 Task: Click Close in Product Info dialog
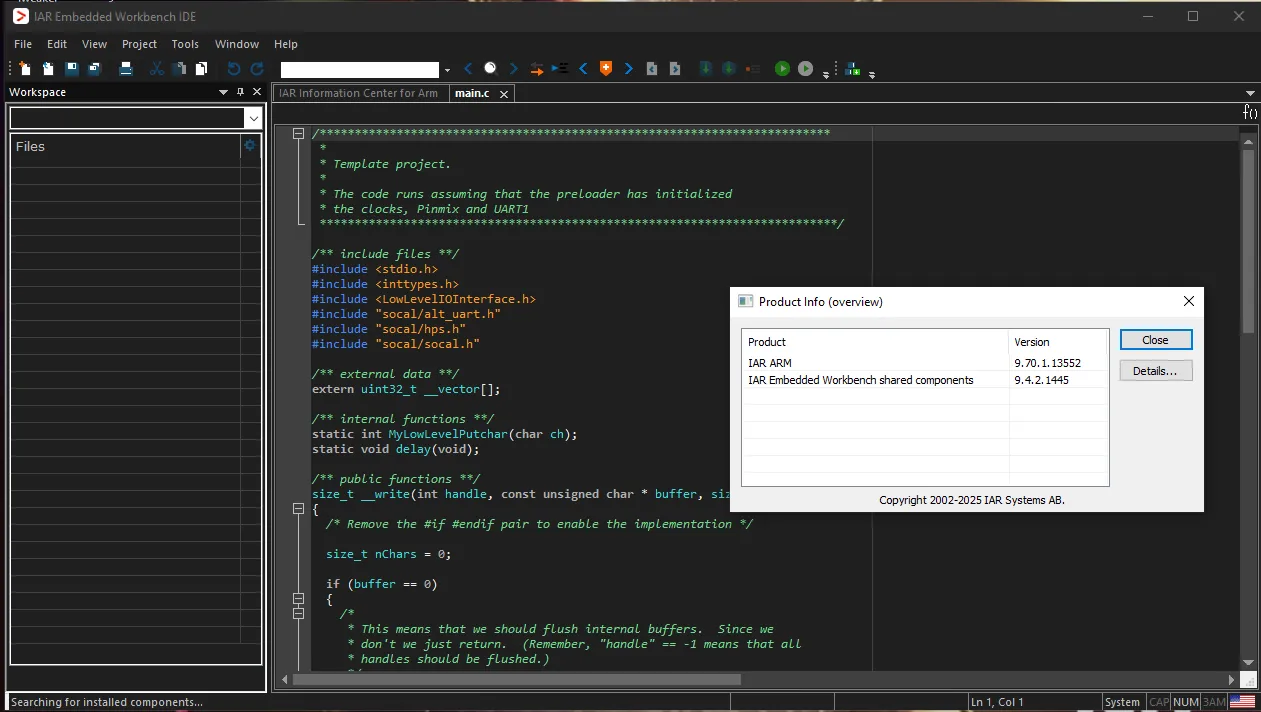click(x=1156, y=340)
